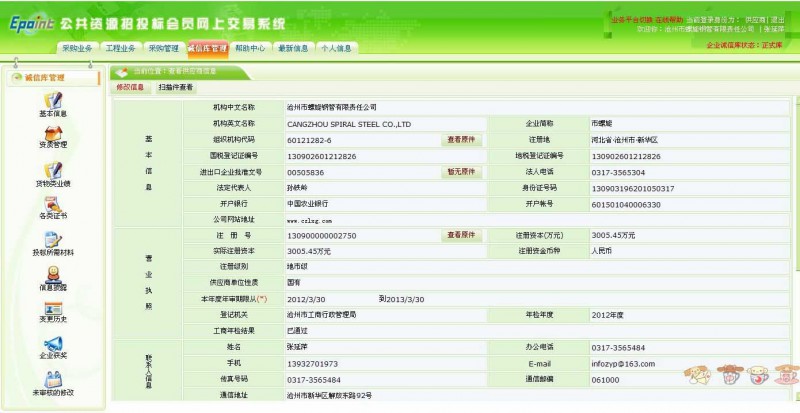Click the 沧州市工商行政管理局 registration authority value
The width and height of the screenshot is (800, 413).
321,315
